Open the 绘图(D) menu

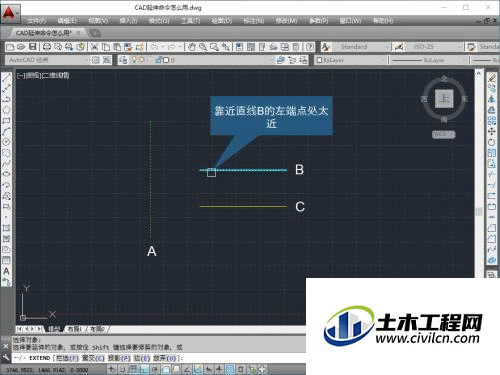click(x=222, y=21)
